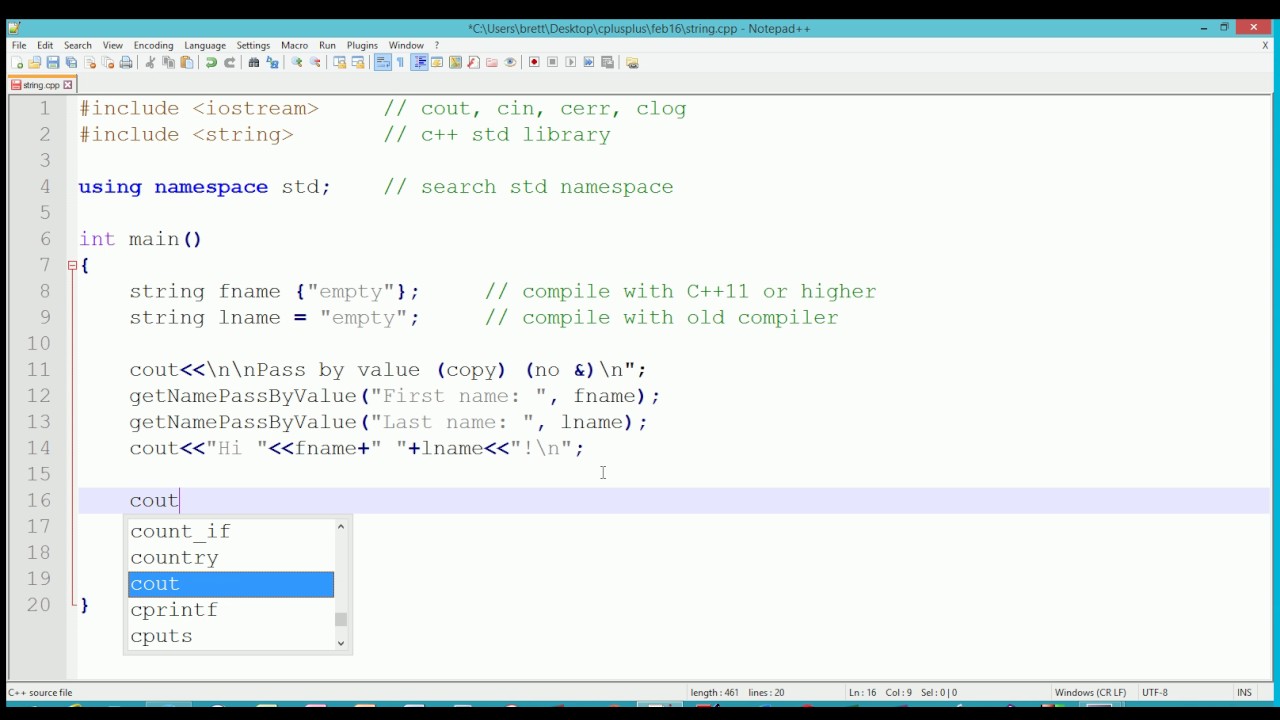Stop macro recording button
The image size is (1280, 720).
552,62
